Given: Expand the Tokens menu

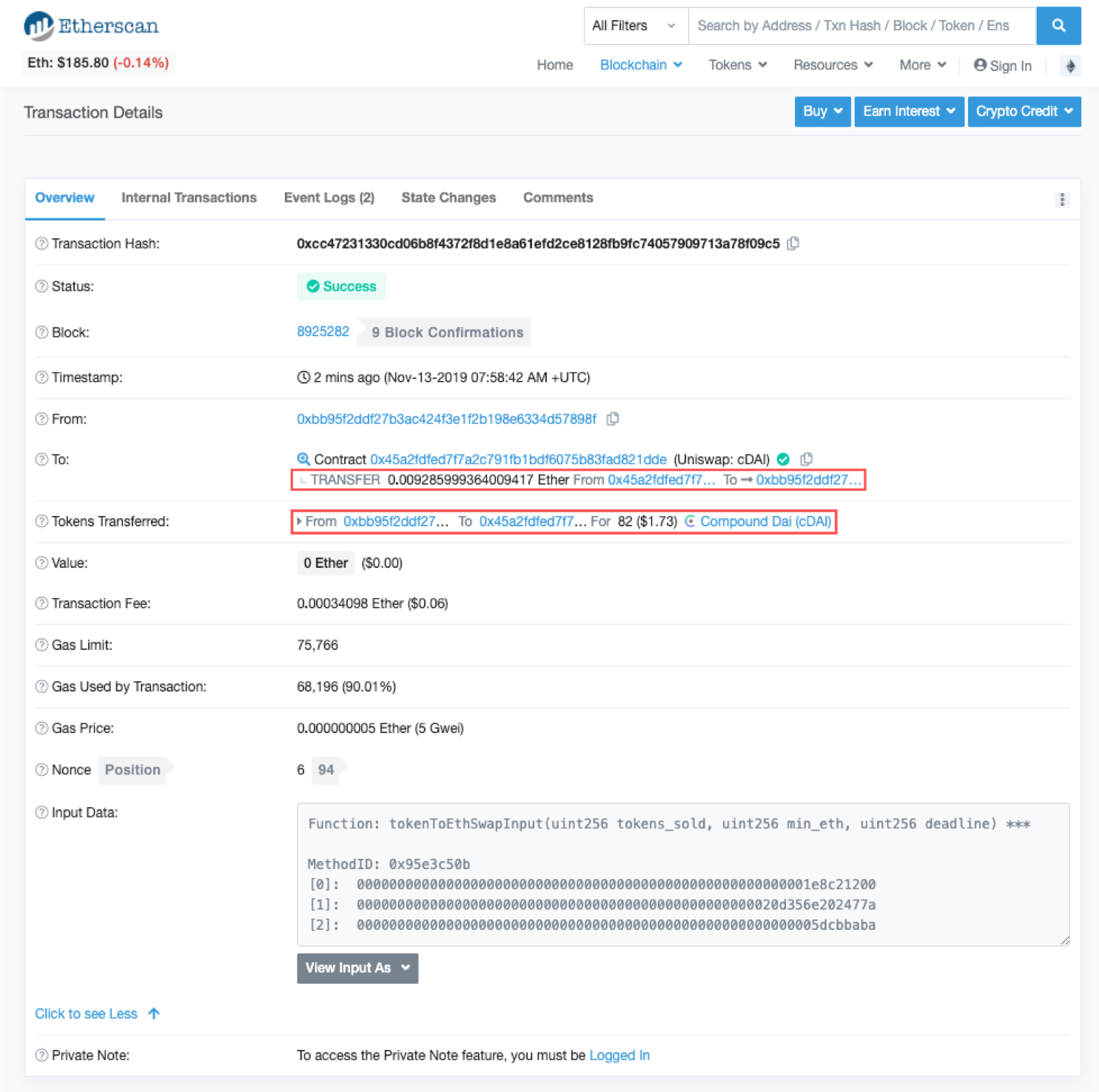Looking at the screenshot, I should (x=738, y=65).
